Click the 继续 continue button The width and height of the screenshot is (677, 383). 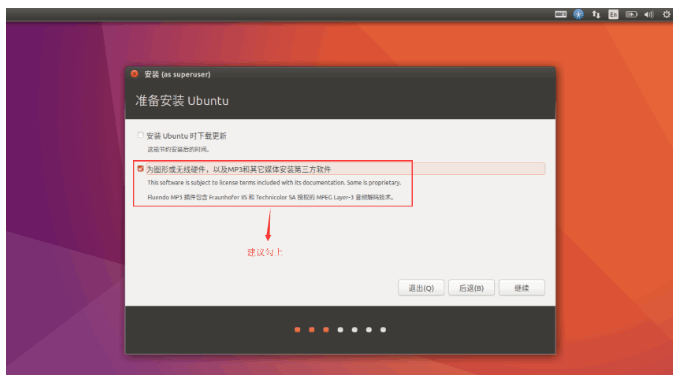522,288
